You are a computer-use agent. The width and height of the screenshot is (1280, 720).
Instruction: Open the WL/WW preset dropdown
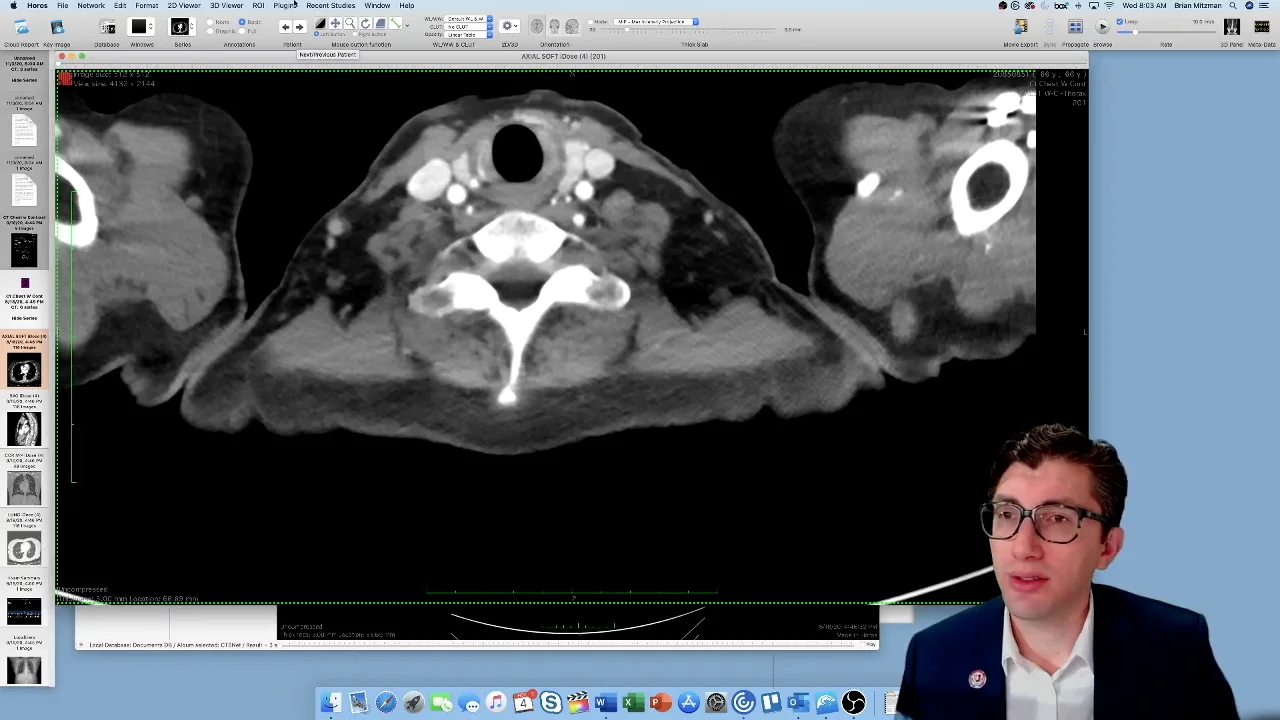coord(470,18)
